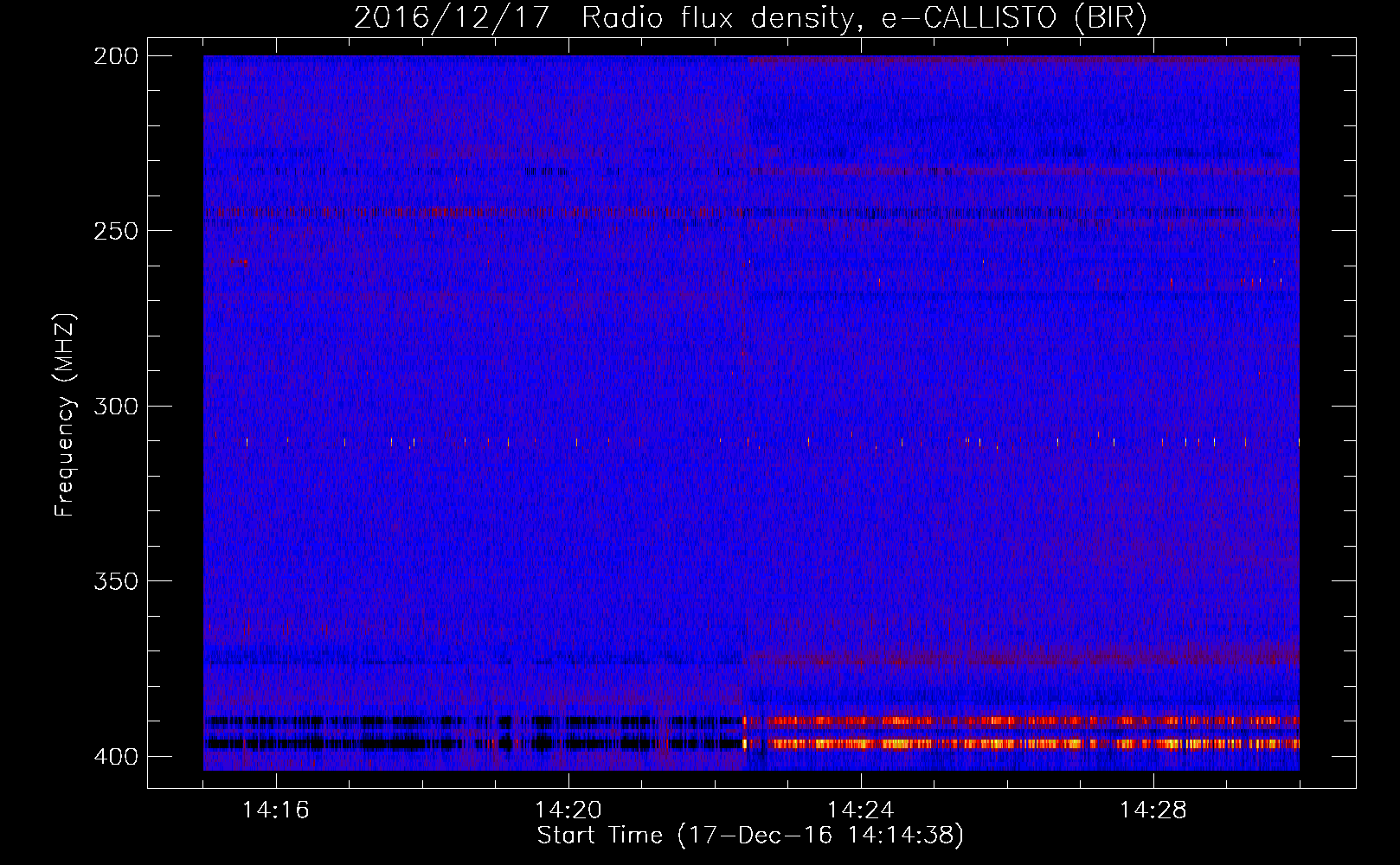Viewport: 1400px width, 865px height.
Task: Click the 'Start Time (17-Dec-16 14:14:38)' label
Action: pos(750,836)
